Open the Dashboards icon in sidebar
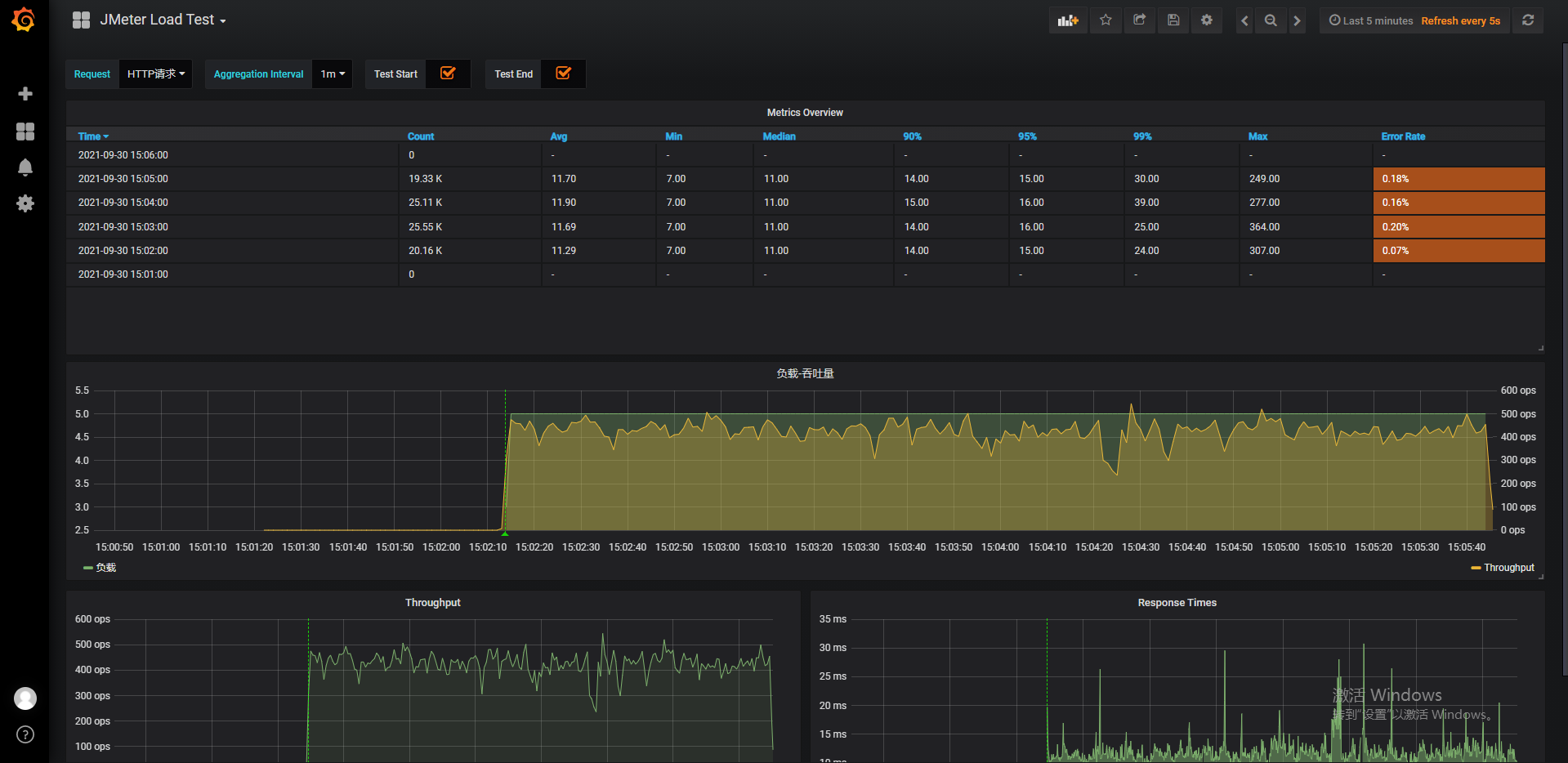The height and width of the screenshot is (763, 1568). click(x=25, y=131)
